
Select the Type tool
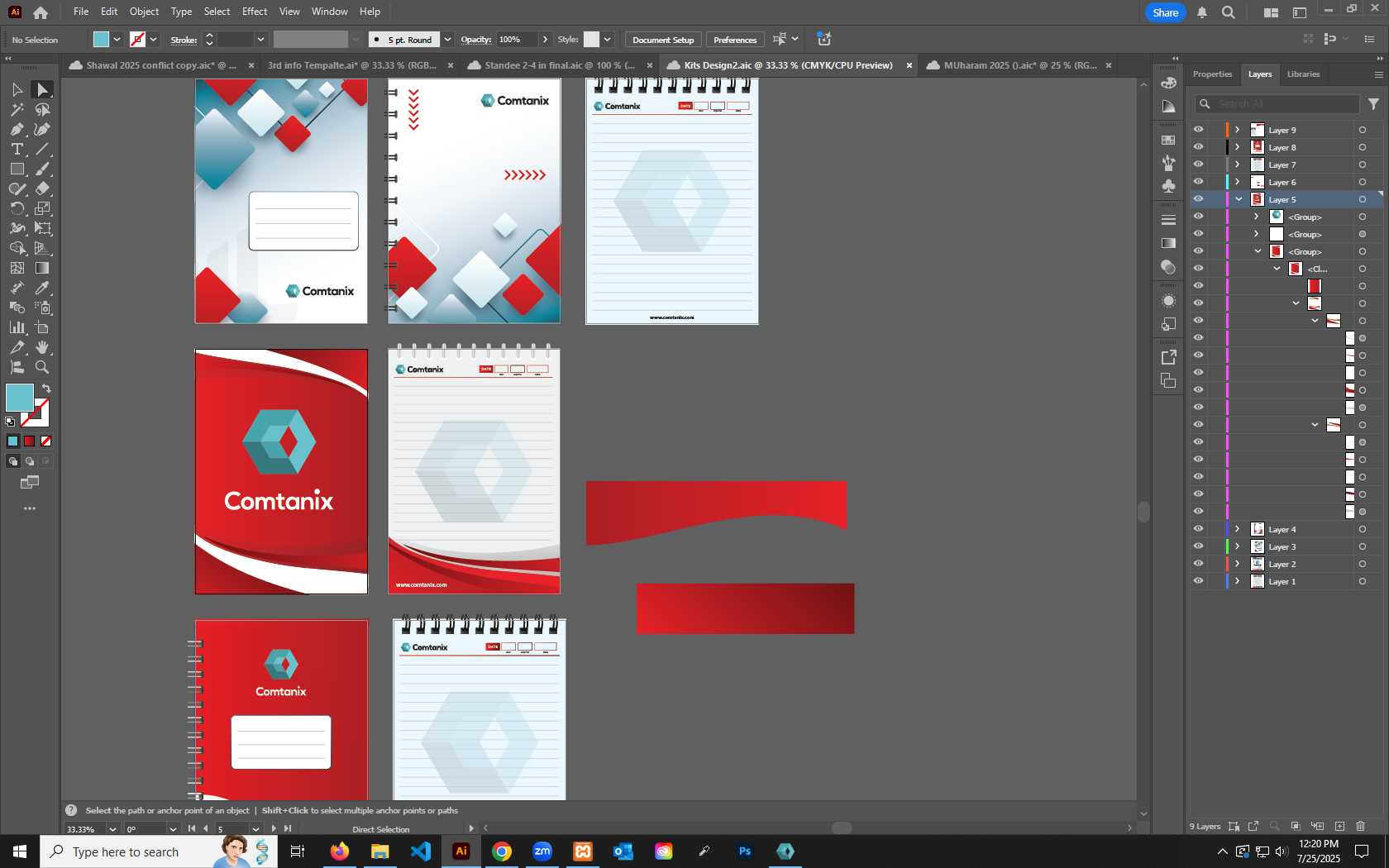click(17, 149)
